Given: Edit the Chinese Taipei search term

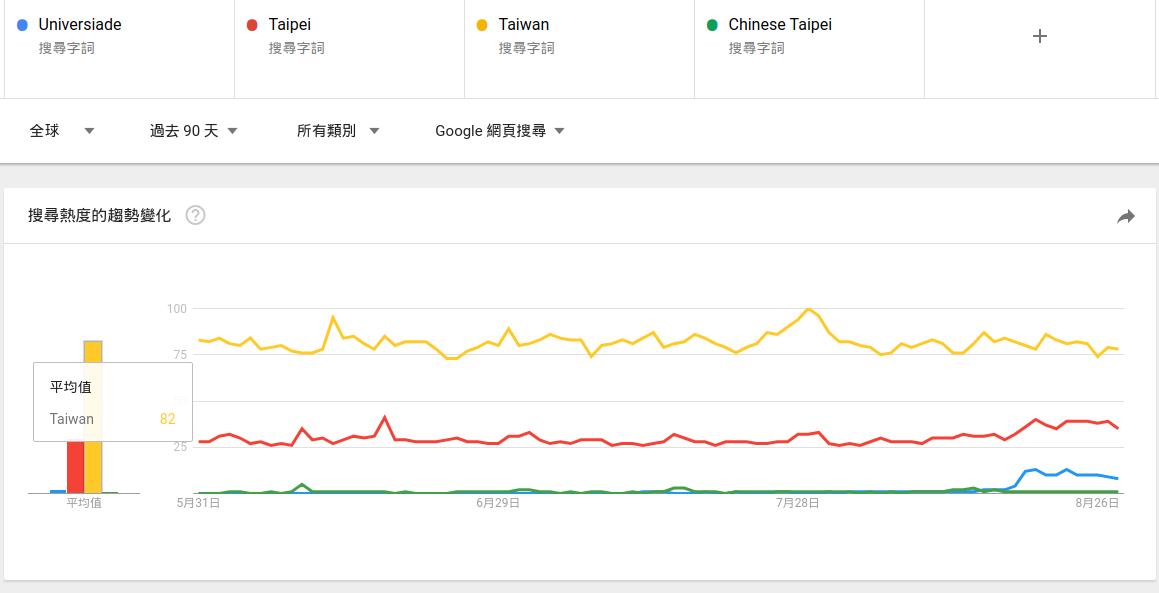Looking at the screenshot, I should tap(780, 25).
